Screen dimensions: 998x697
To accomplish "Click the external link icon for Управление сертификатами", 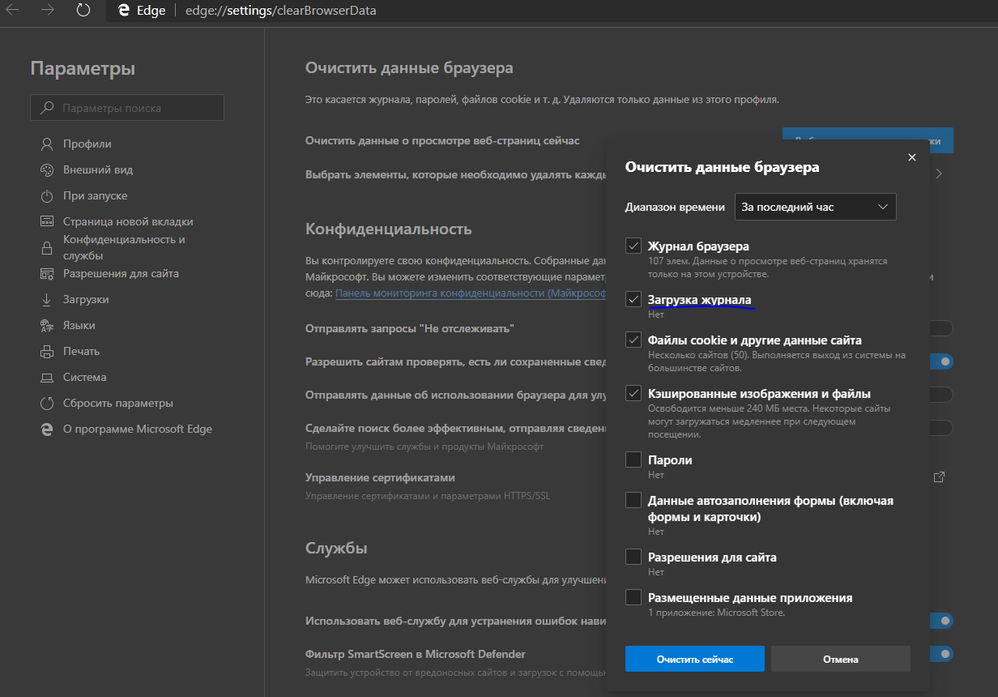I will point(939,477).
